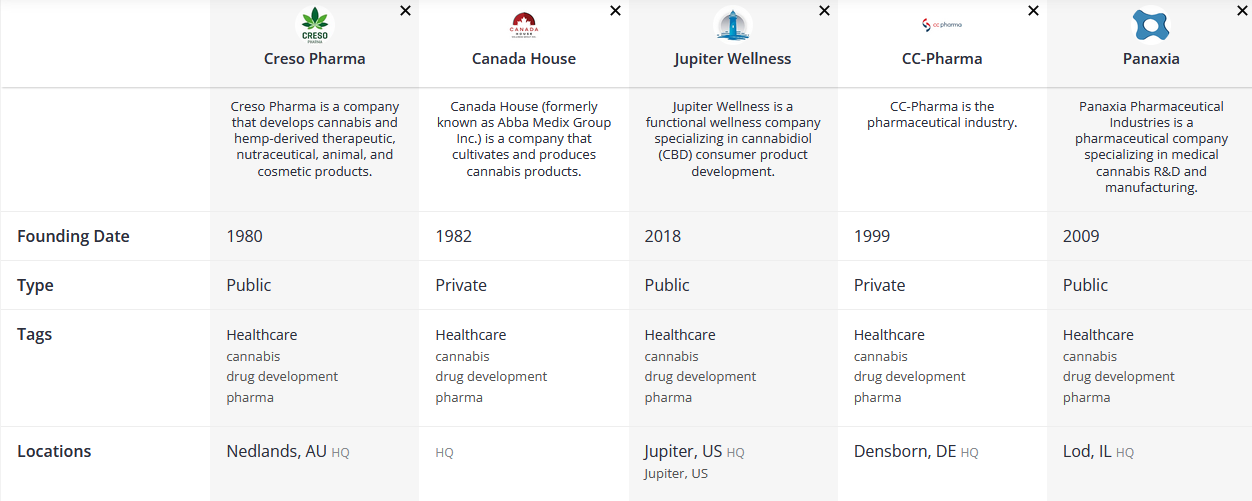This screenshot has width=1252, height=501.
Task: Open the Panaxia company name link
Action: point(1151,59)
